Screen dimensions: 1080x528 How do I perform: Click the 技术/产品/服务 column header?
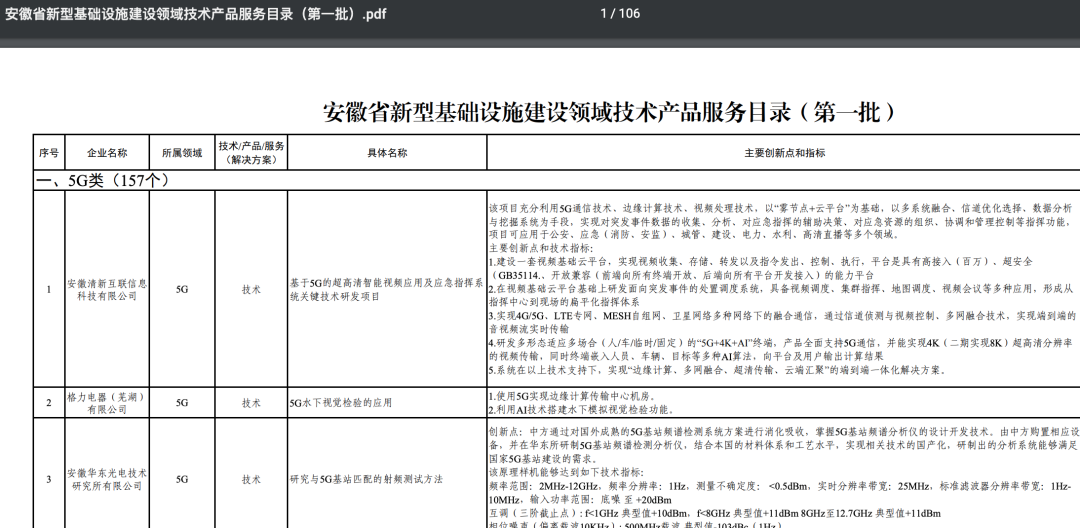(x=251, y=153)
